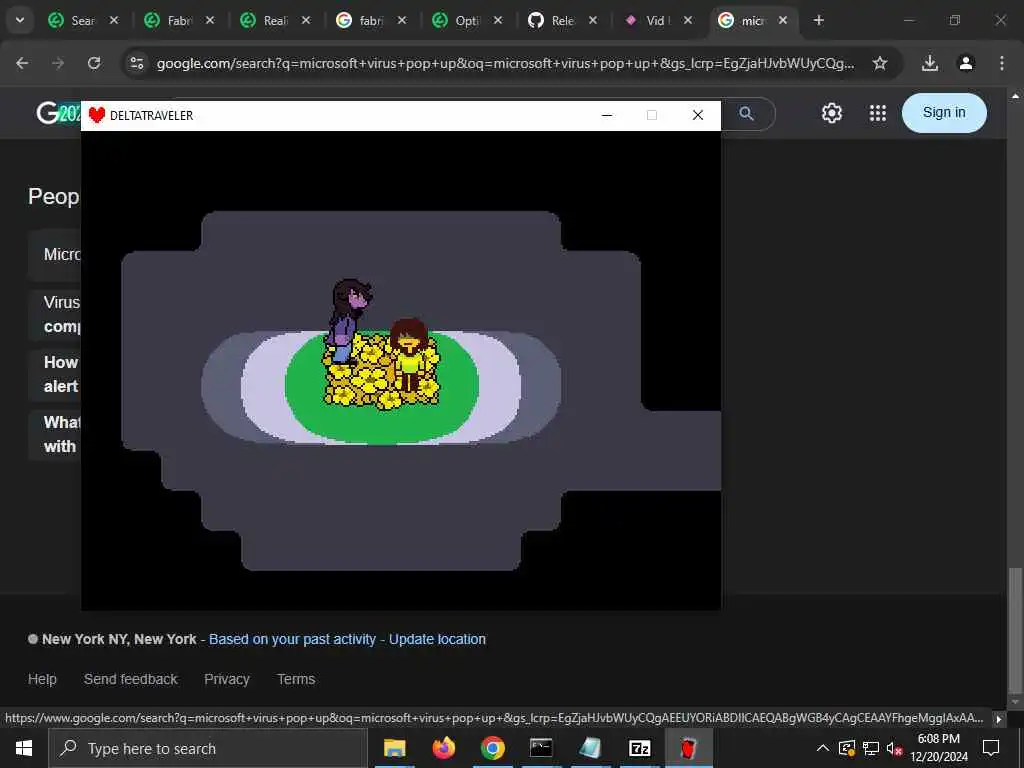Switch to the "Vid" browser tab
1024x768 pixels.
pyautogui.click(x=648, y=20)
